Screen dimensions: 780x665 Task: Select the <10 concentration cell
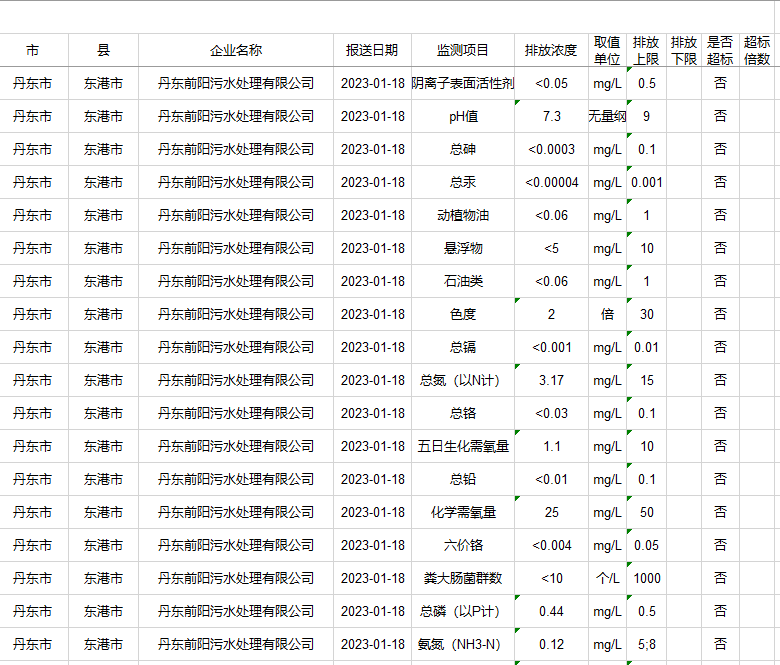click(x=551, y=578)
